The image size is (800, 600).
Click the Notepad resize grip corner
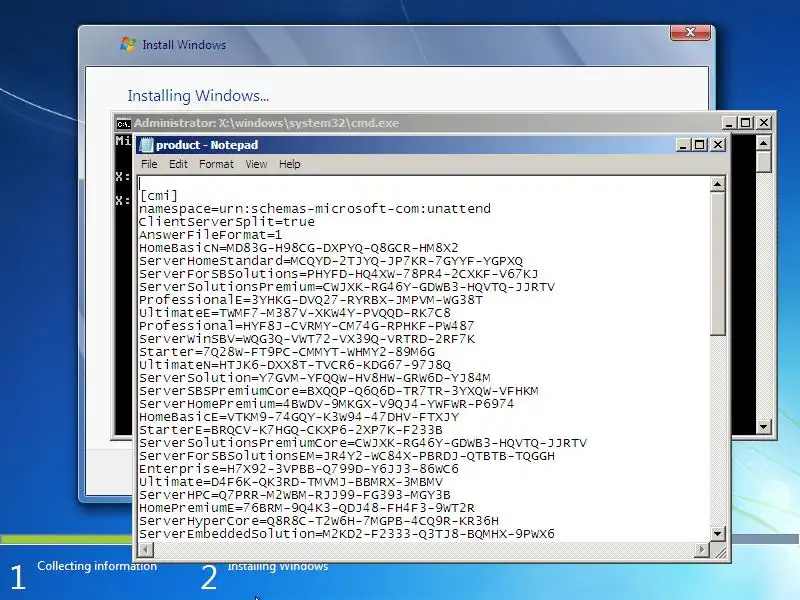pos(720,552)
